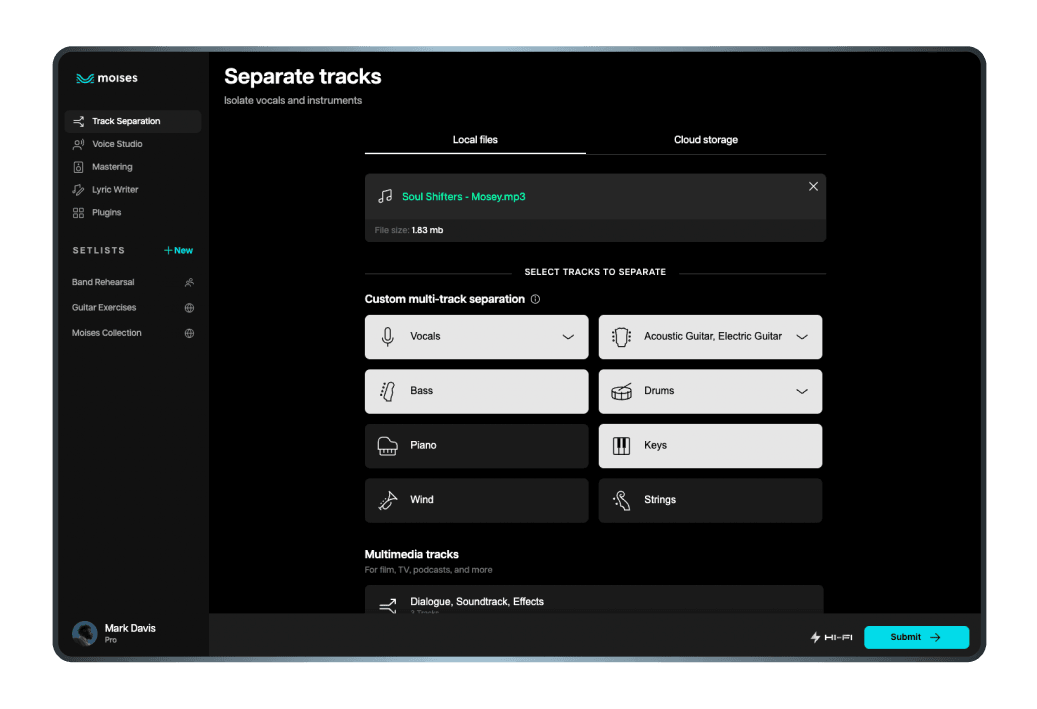The image size is (1037, 709).
Task: Toggle HI-FI lightning mode
Action: pyautogui.click(x=831, y=637)
